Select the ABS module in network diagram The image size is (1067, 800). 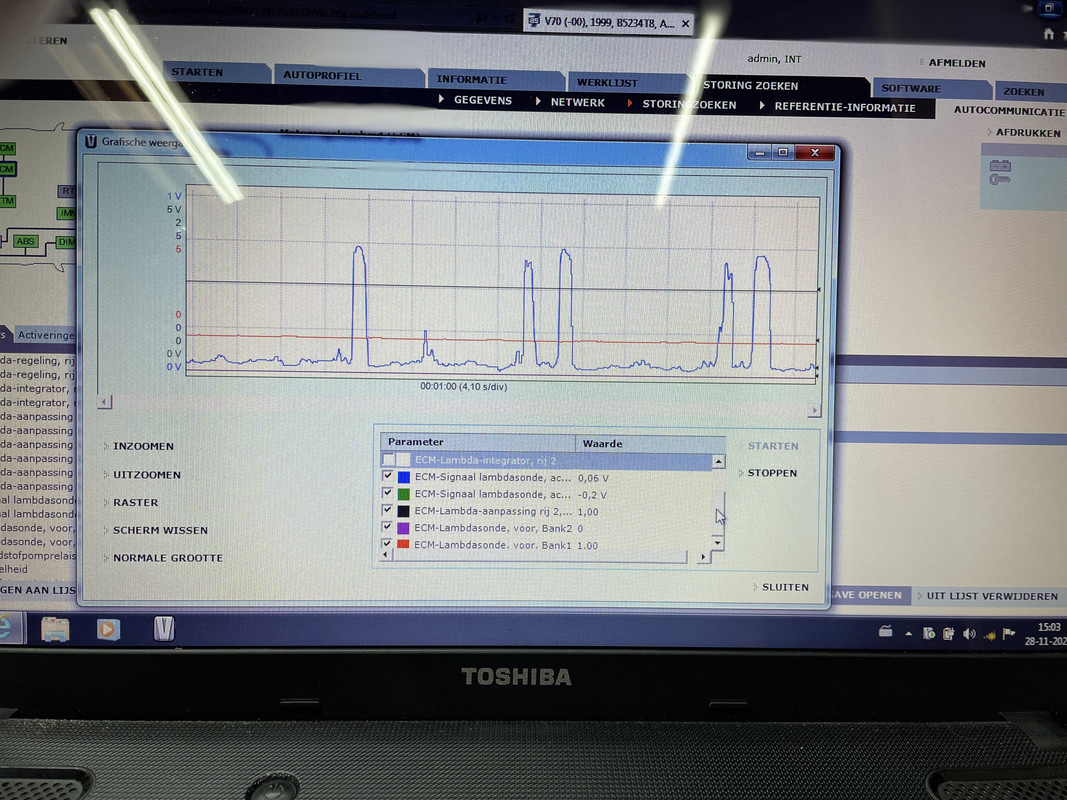[25, 241]
